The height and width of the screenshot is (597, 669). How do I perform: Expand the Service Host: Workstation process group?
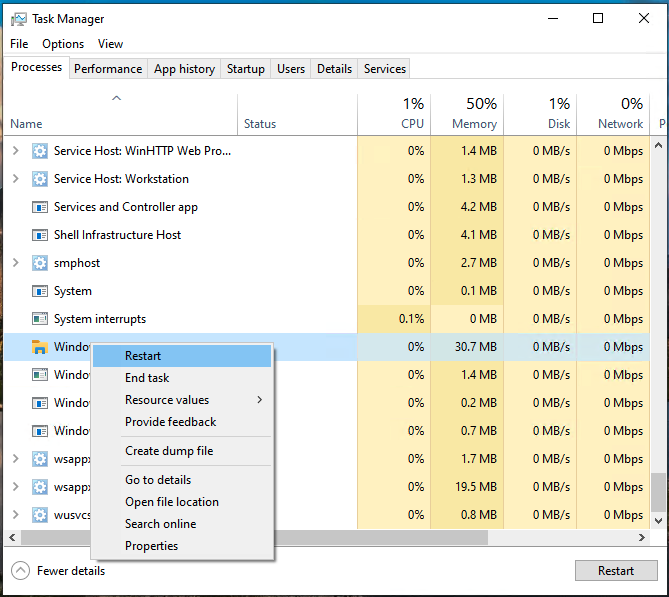[x=15, y=179]
